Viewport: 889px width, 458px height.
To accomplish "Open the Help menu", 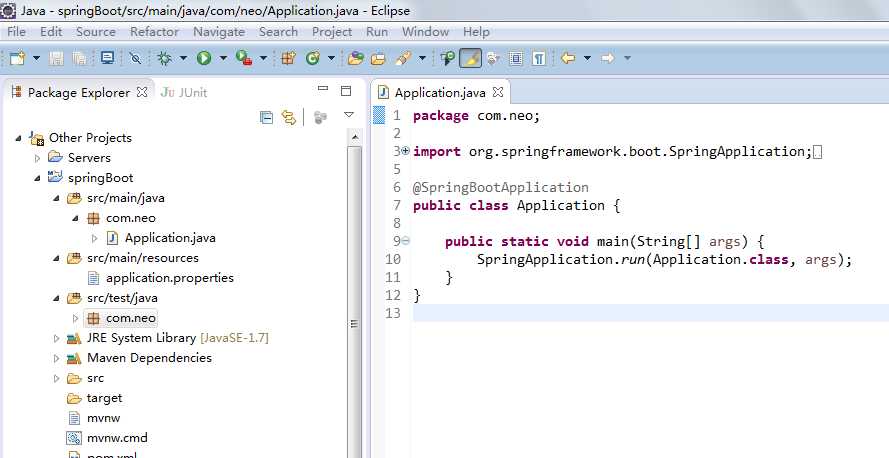I will [x=476, y=32].
